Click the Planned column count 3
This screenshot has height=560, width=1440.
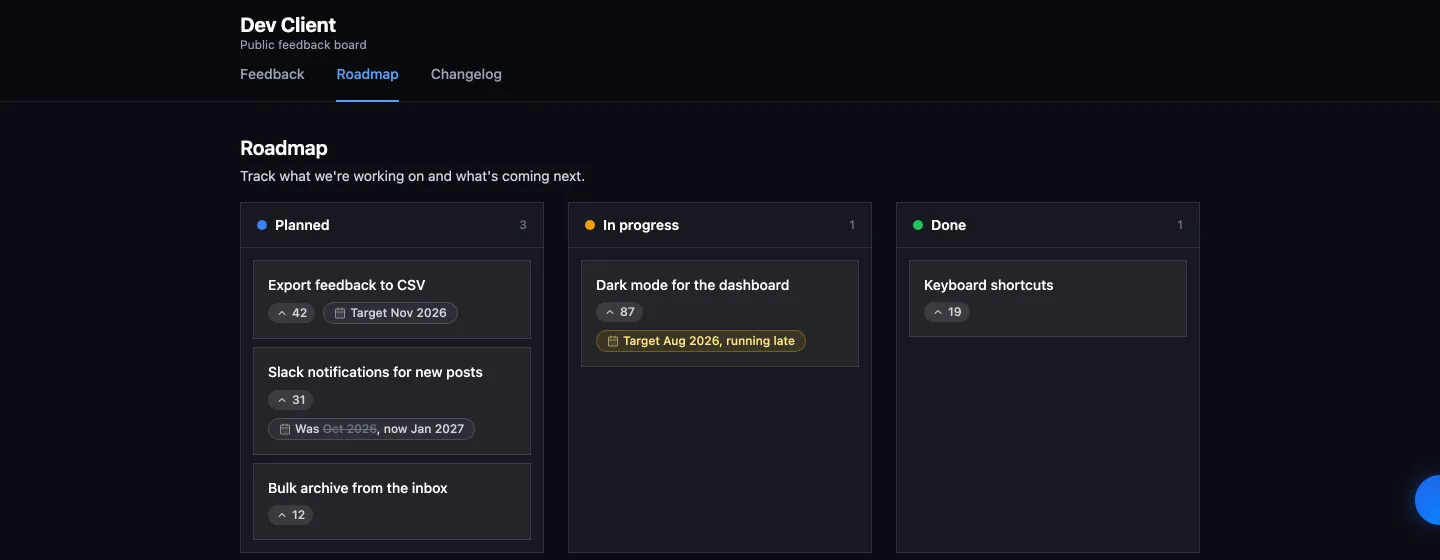click(x=523, y=225)
